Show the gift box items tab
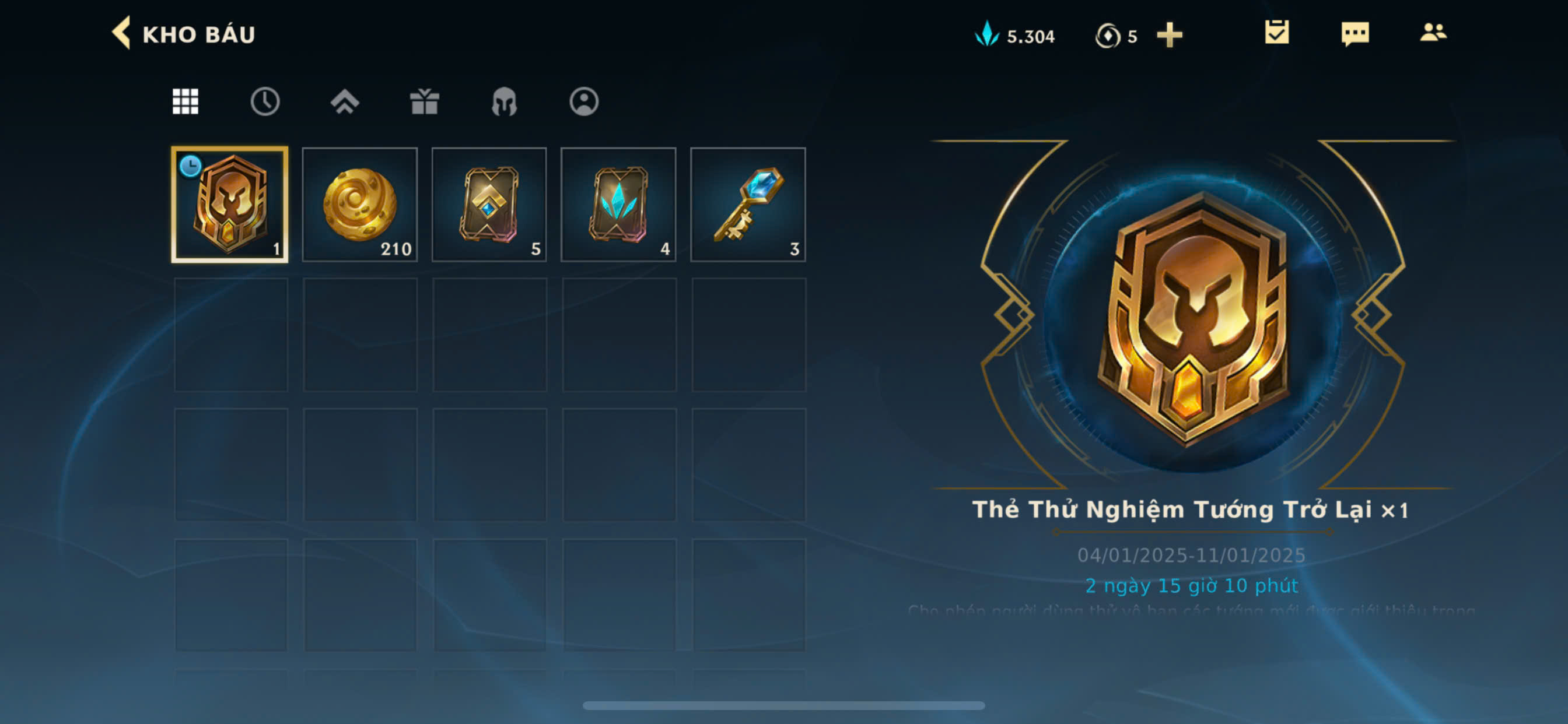The width and height of the screenshot is (1568, 724). coord(424,101)
